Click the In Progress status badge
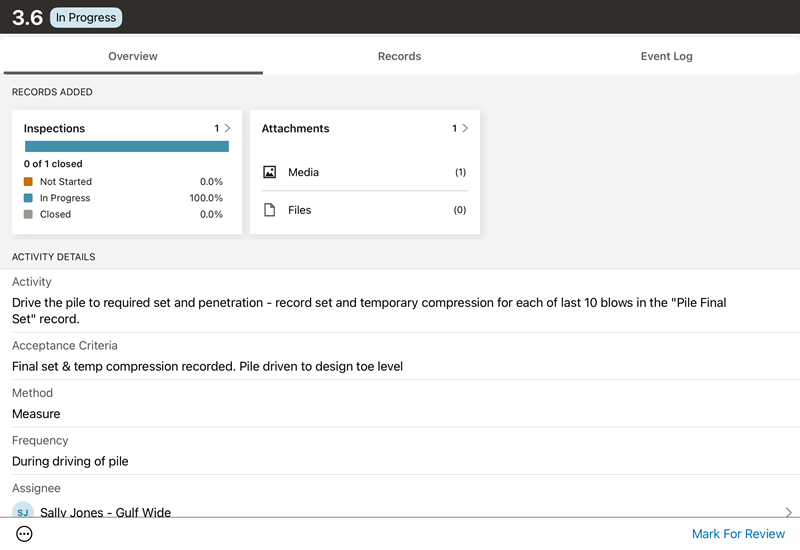 coord(86,17)
